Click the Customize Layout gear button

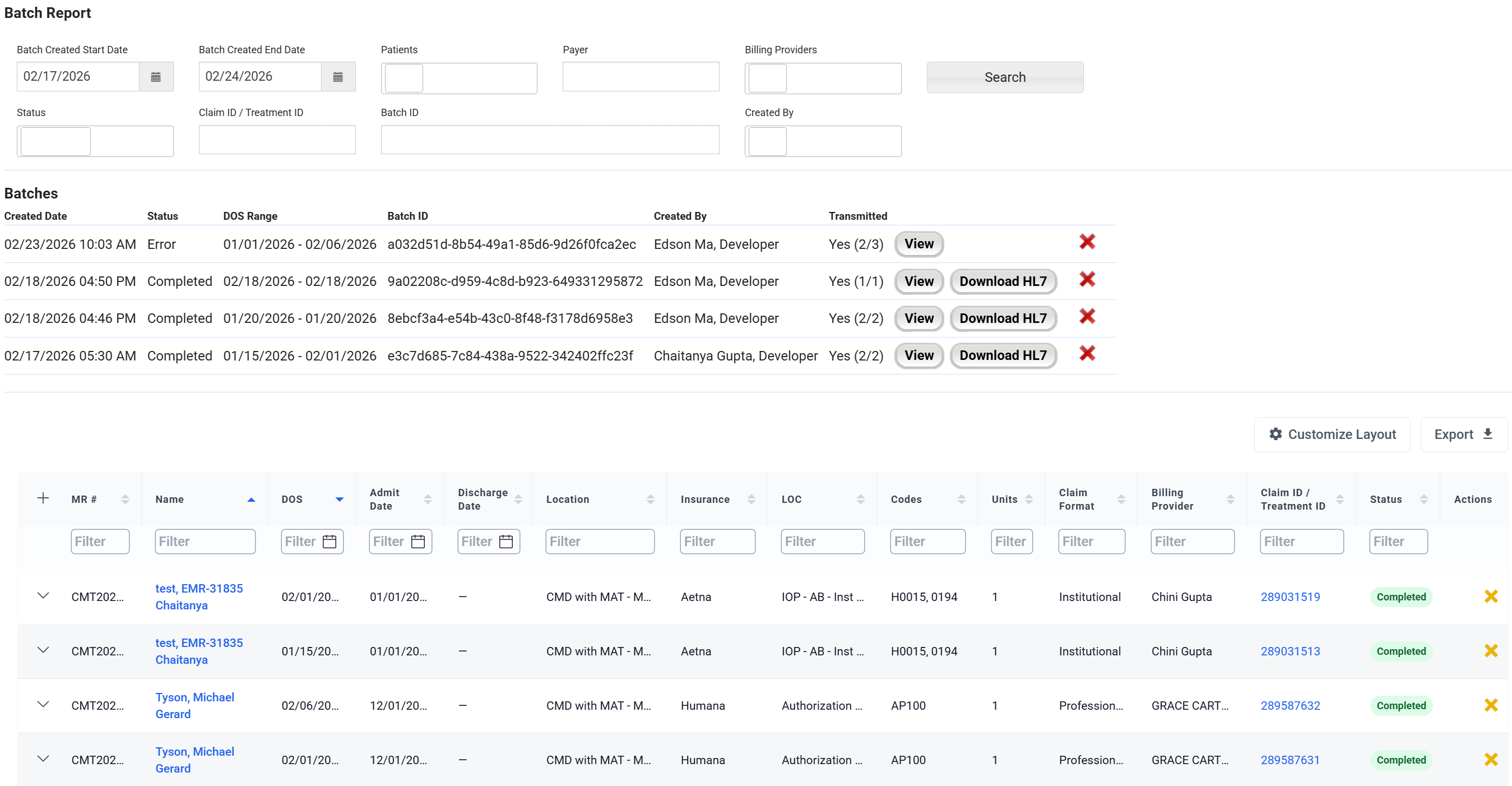pos(1332,434)
